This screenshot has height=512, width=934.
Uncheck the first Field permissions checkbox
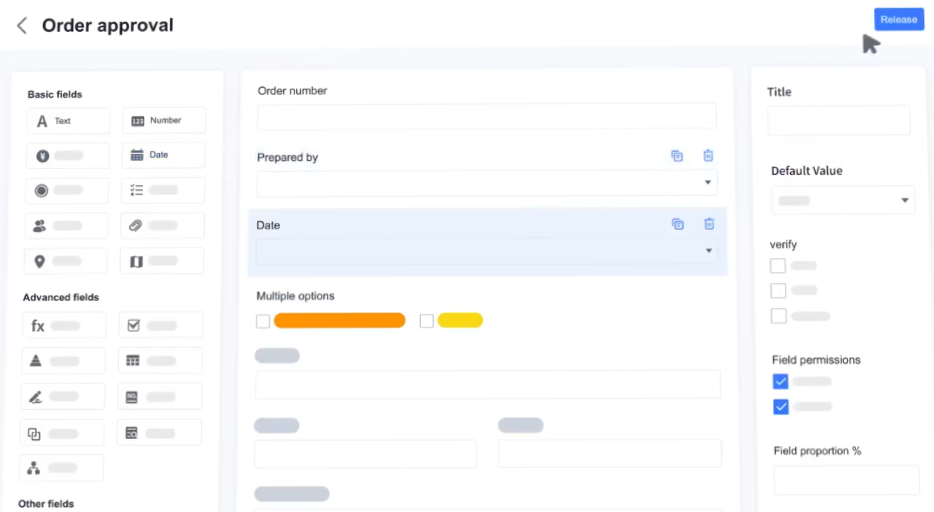pyautogui.click(x=780, y=381)
